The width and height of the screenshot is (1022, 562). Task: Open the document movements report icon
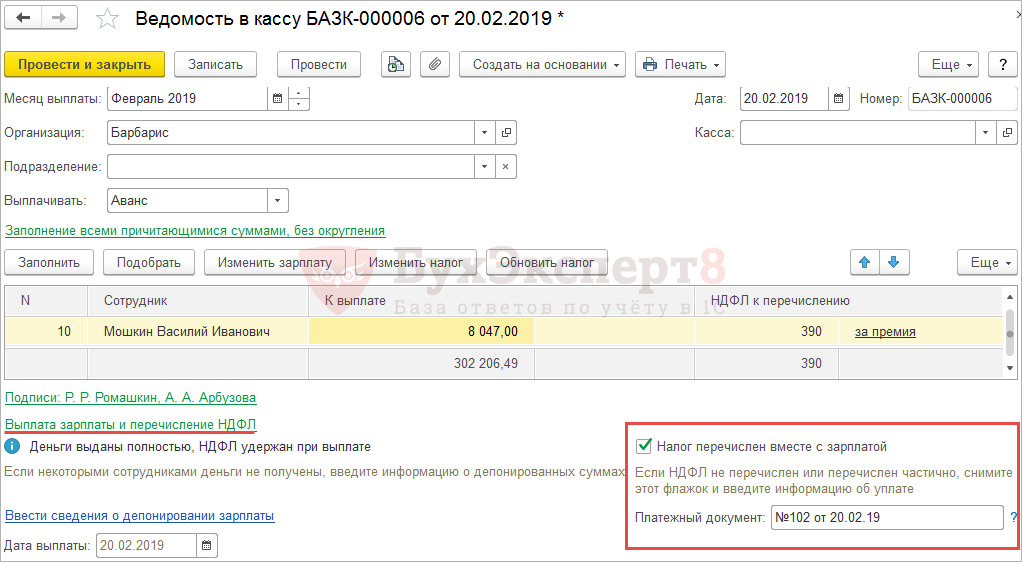point(396,64)
